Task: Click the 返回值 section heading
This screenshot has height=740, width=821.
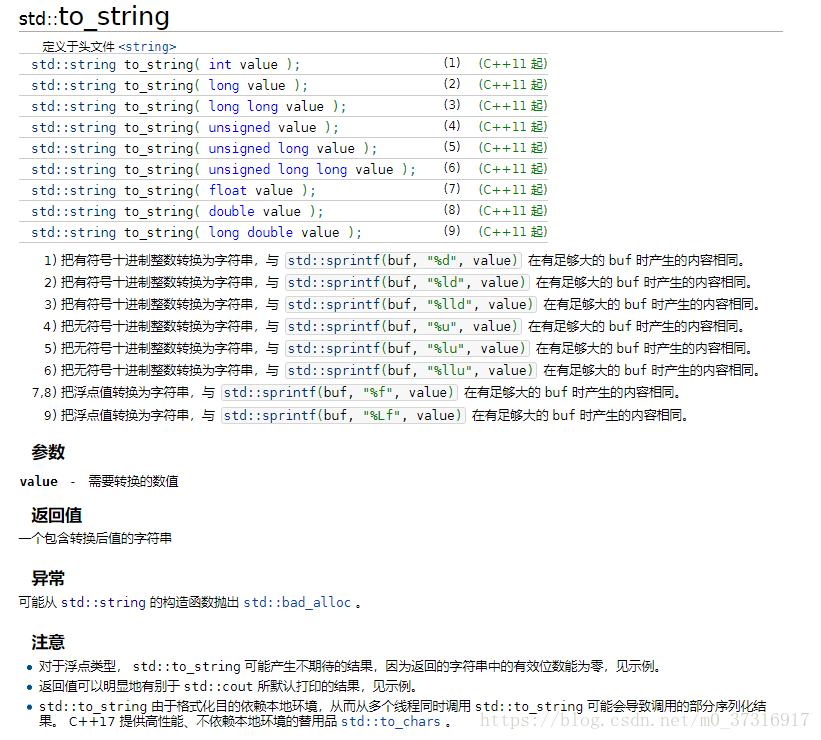Action: (56, 515)
